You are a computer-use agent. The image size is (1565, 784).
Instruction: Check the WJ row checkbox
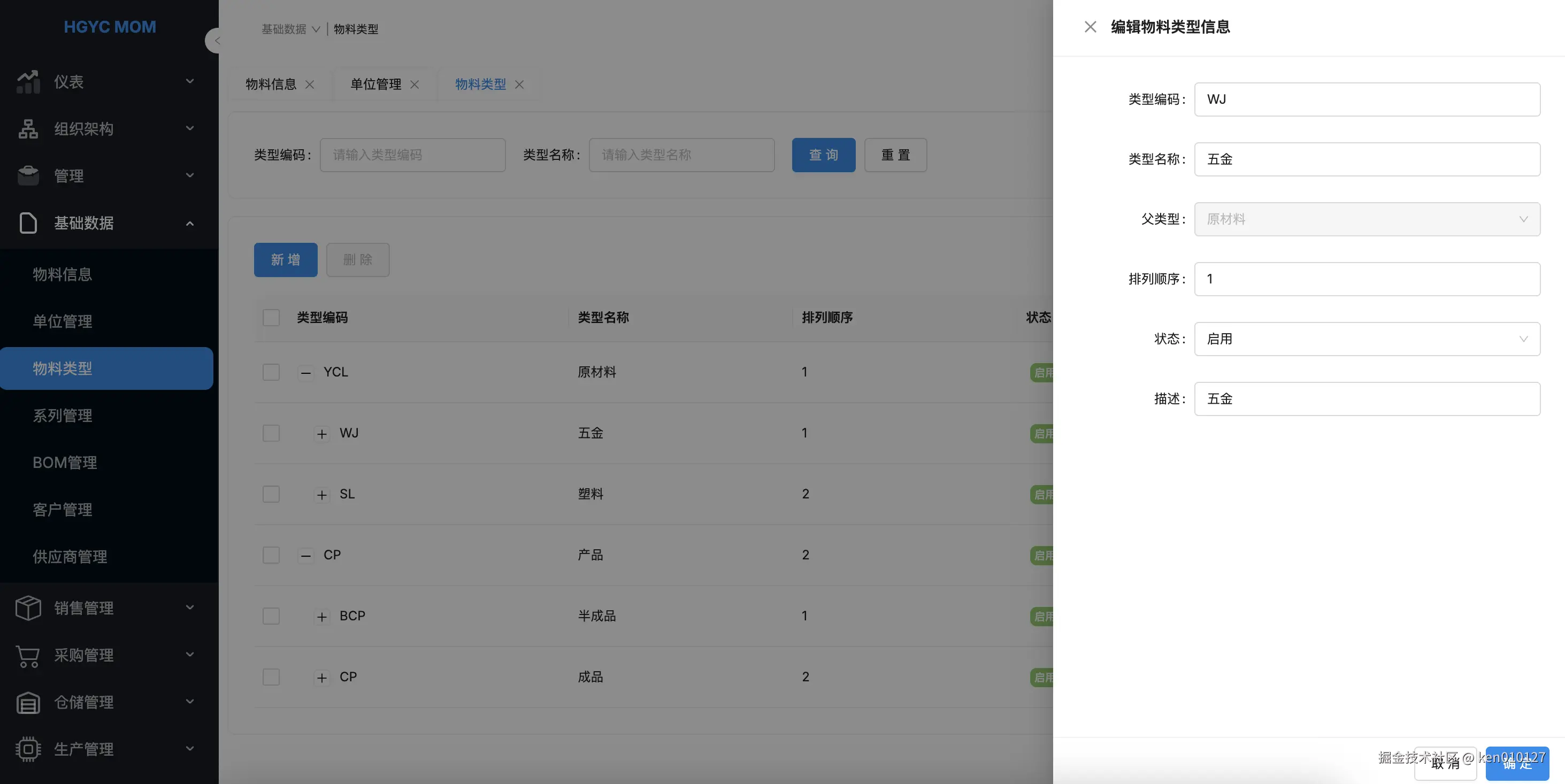pyautogui.click(x=271, y=433)
